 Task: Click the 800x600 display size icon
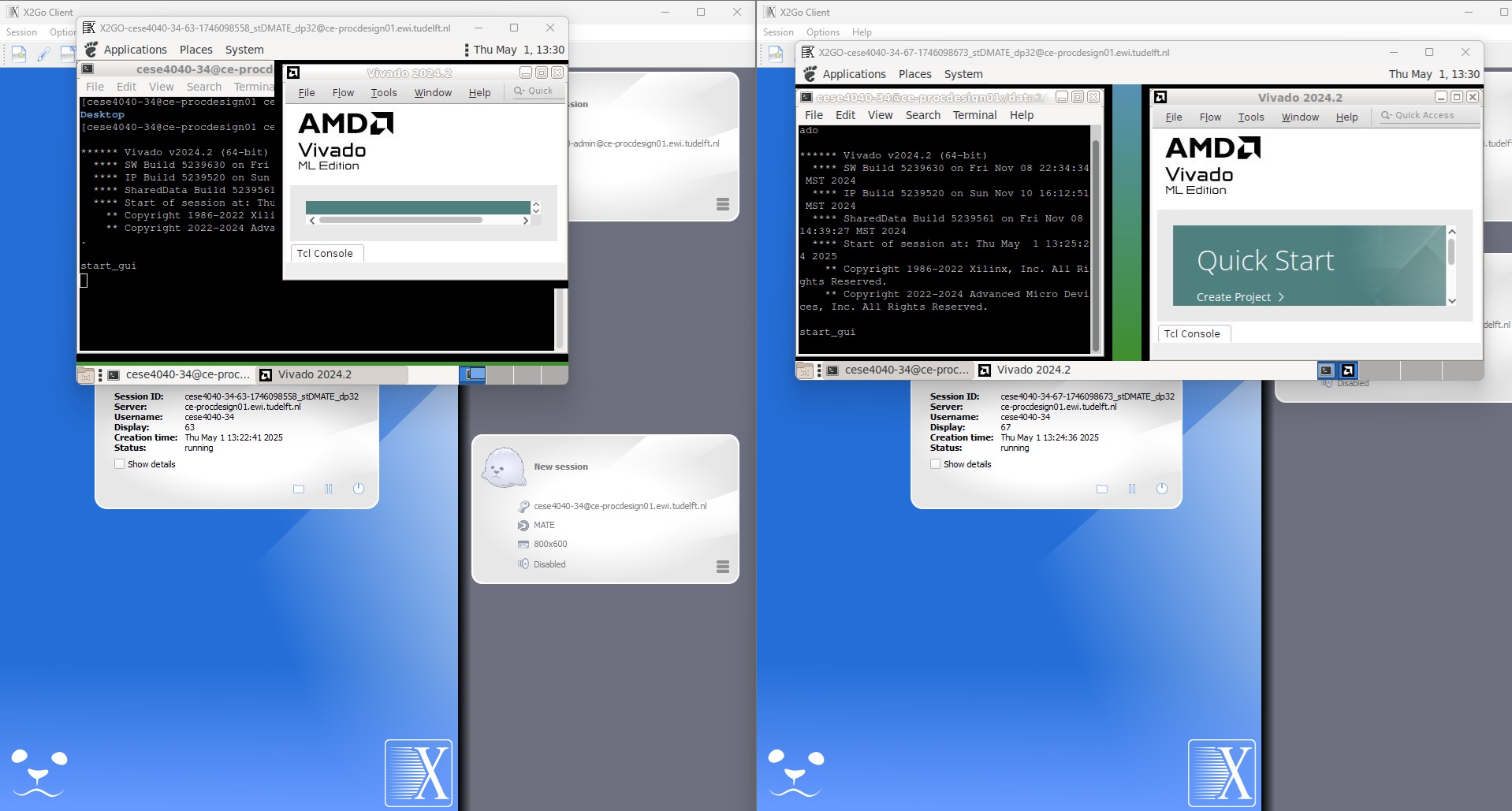523,544
